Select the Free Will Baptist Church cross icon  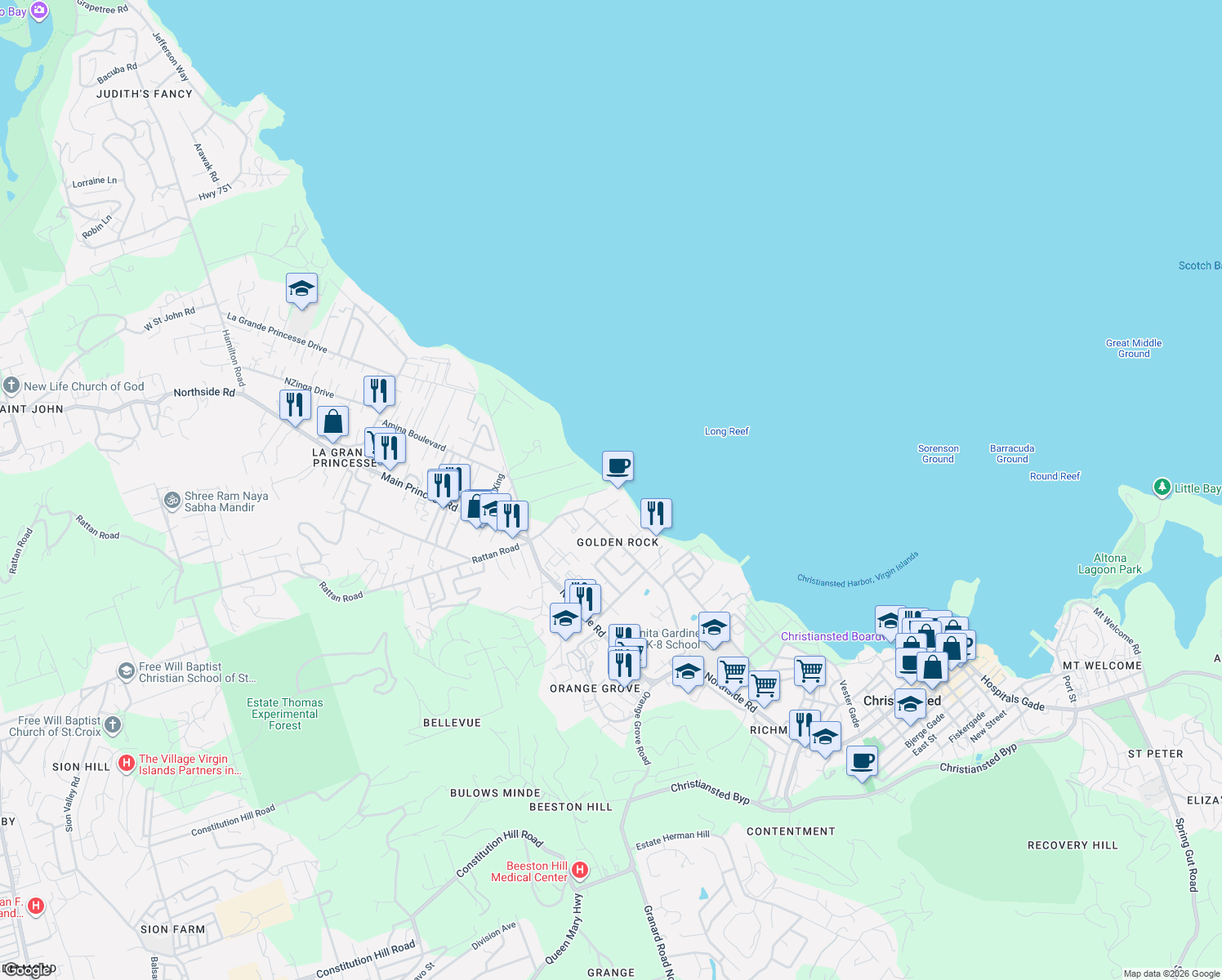113,724
